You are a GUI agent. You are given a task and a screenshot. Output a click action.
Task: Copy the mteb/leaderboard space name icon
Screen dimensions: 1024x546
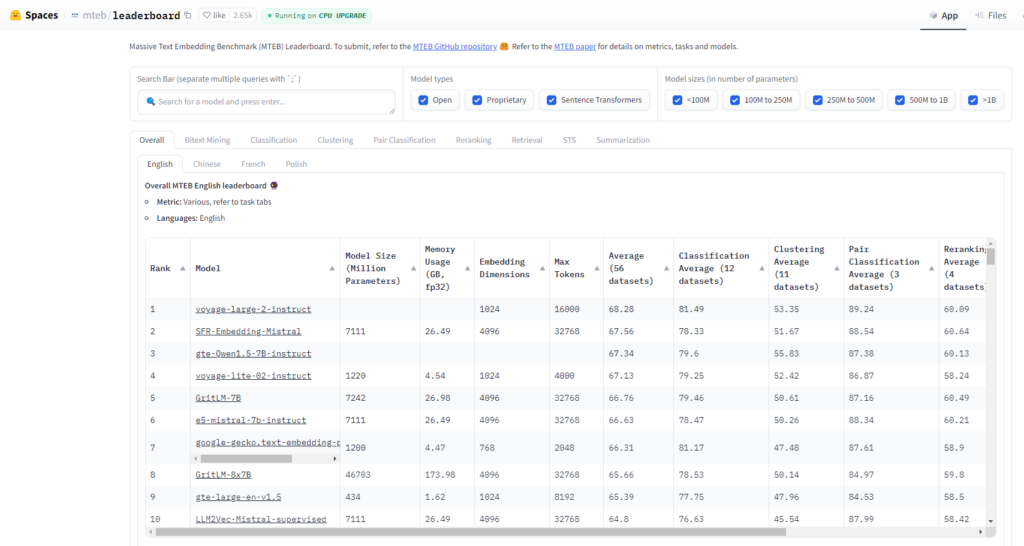click(188, 15)
